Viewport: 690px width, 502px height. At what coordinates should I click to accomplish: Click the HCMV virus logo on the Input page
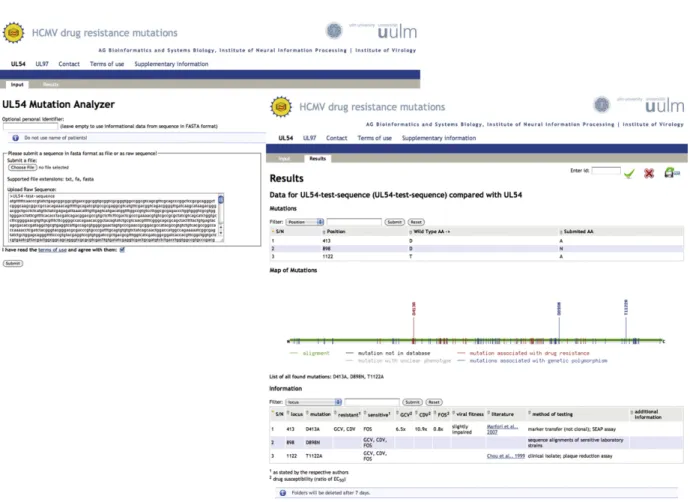tap(13, 33)
